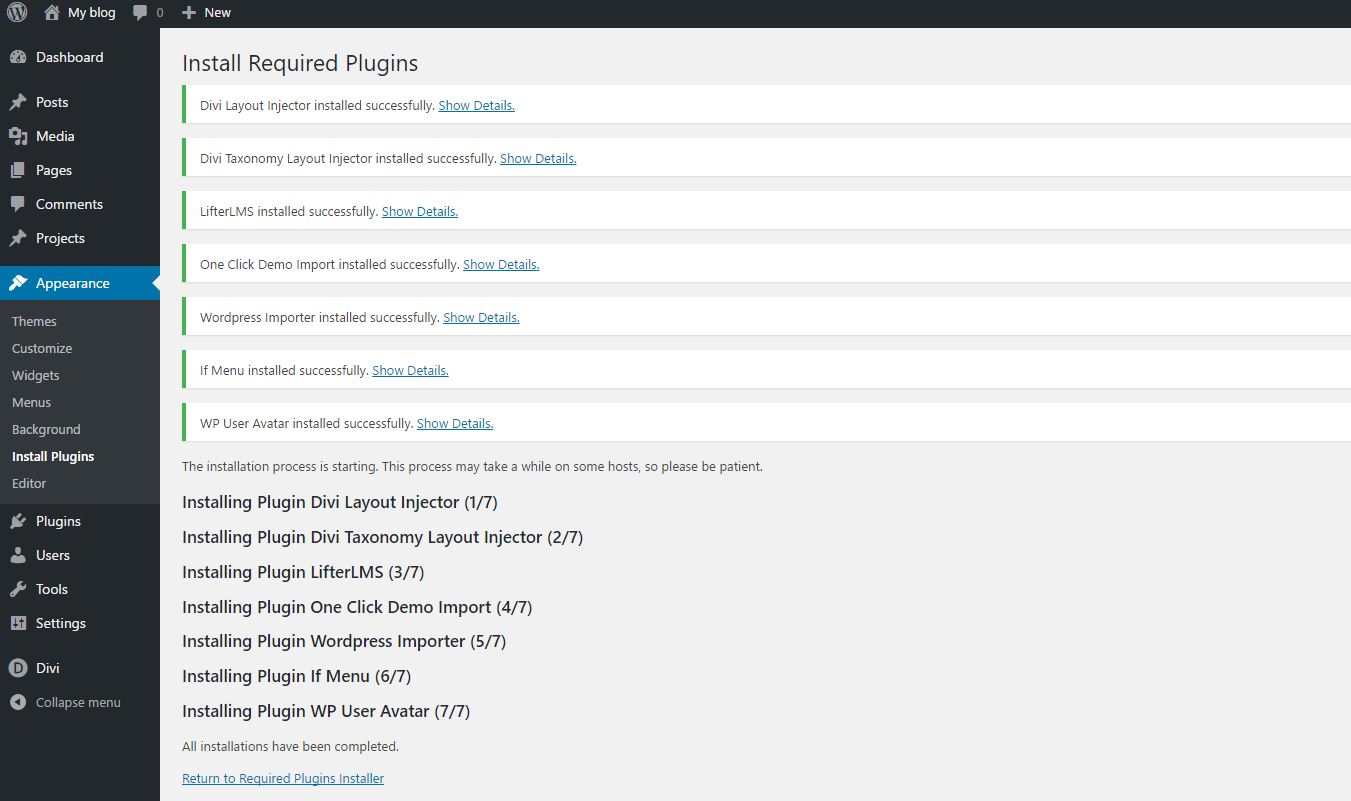This screenshot has height=801, width=1351.
Task: Click the Pages icon in sidebar
Action: click(x=18, y=170)
